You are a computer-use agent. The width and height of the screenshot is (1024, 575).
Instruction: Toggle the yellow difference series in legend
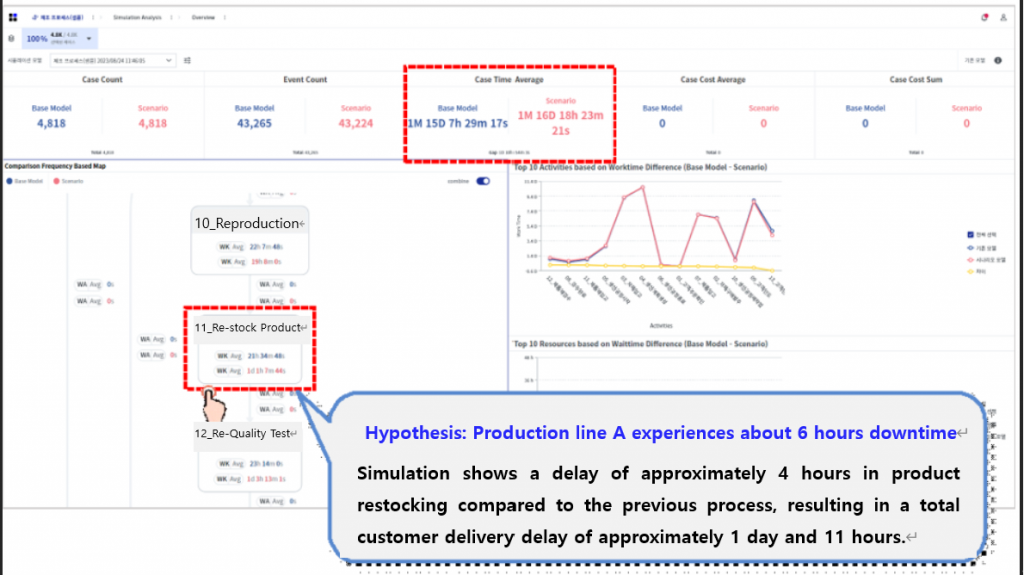click(969, 269)
